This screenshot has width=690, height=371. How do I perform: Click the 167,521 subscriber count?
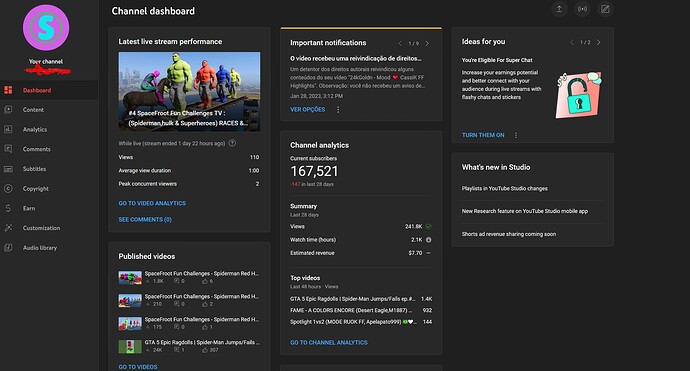click(314, 171)
